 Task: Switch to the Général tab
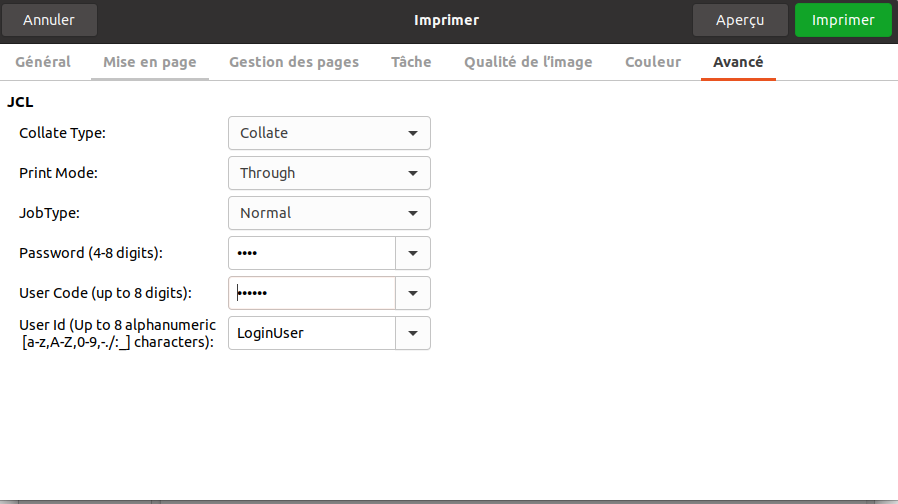(43, 62)
